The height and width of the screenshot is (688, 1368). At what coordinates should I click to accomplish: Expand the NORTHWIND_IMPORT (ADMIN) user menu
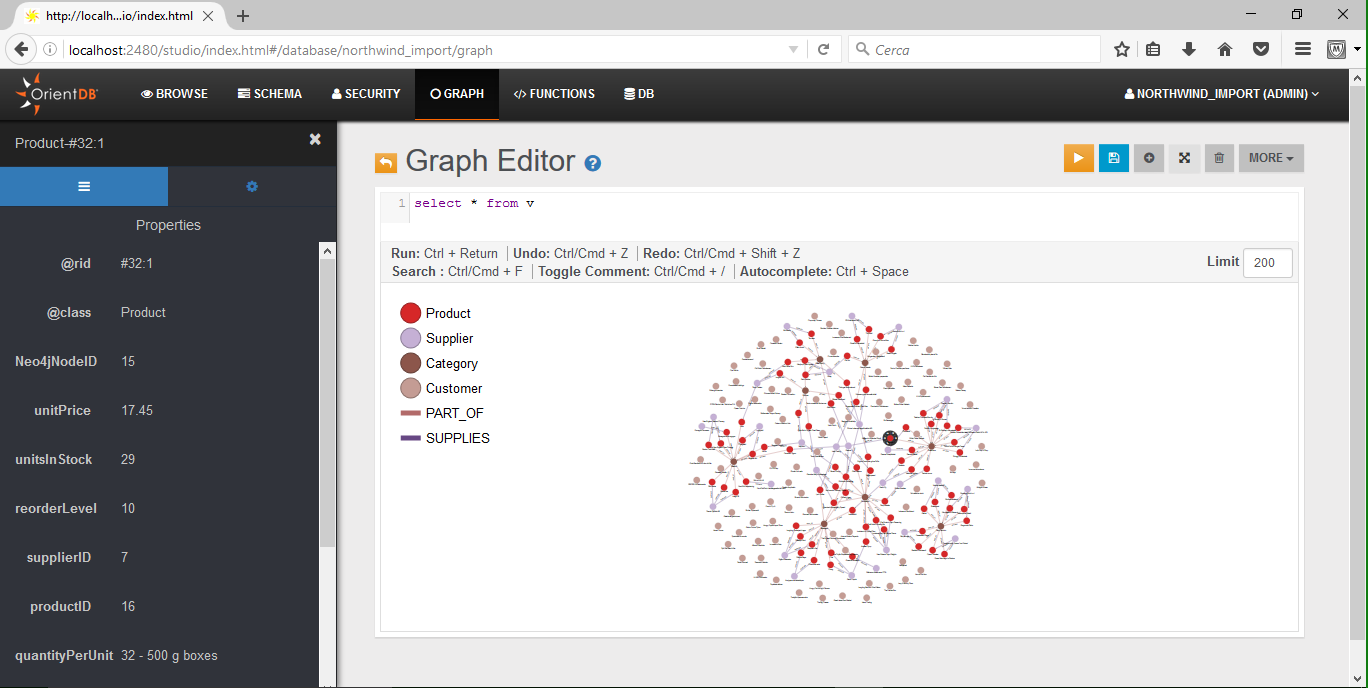pos(1222,94)
